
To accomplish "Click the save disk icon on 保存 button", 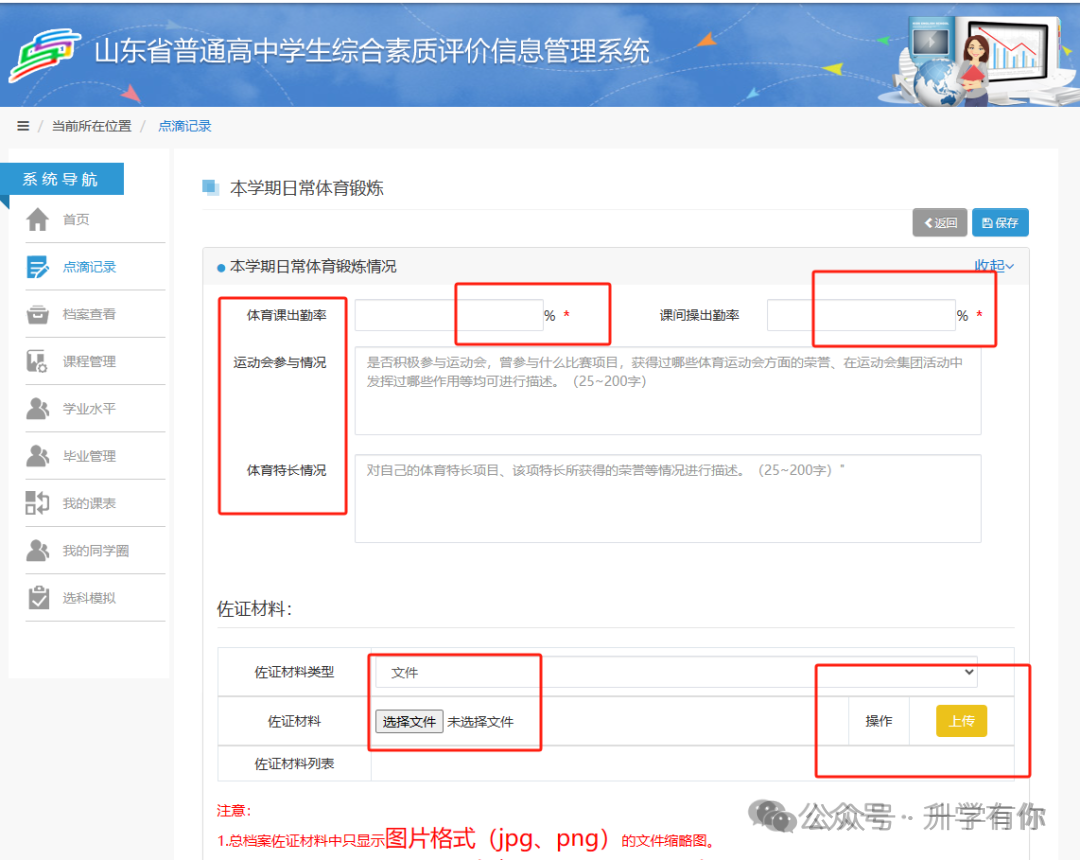I will coord(985,222).
